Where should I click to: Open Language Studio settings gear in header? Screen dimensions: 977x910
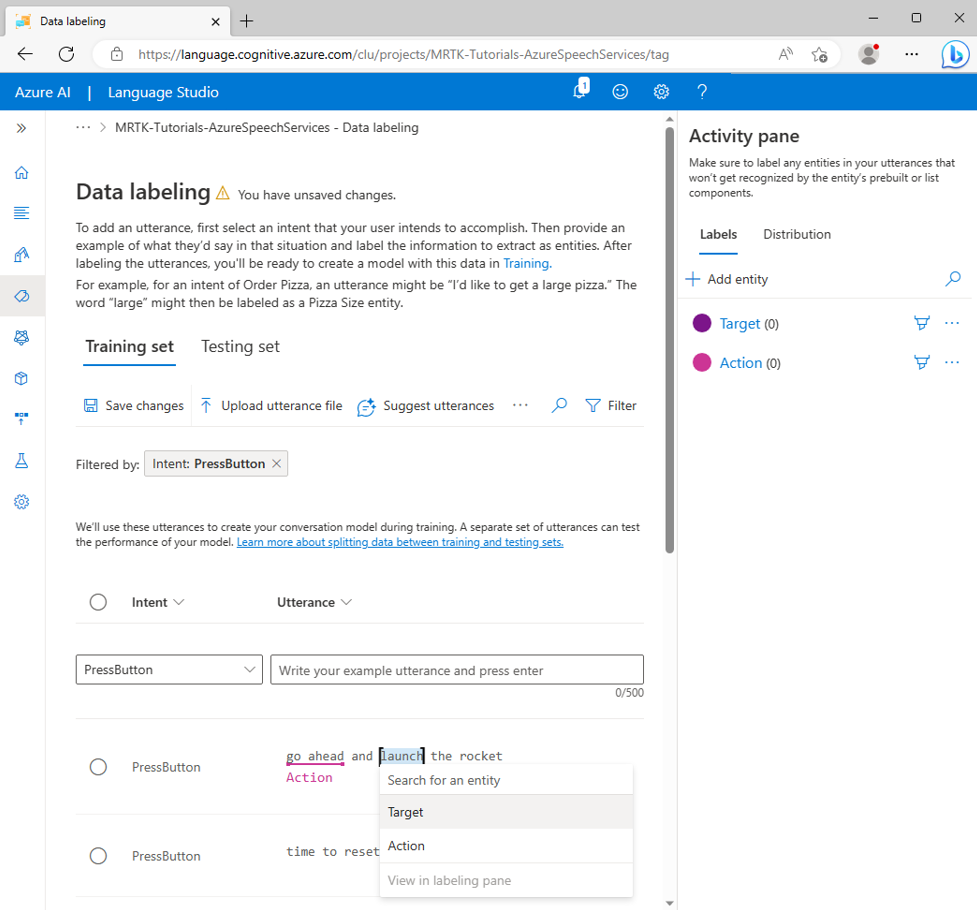click(x=661, y=92)
